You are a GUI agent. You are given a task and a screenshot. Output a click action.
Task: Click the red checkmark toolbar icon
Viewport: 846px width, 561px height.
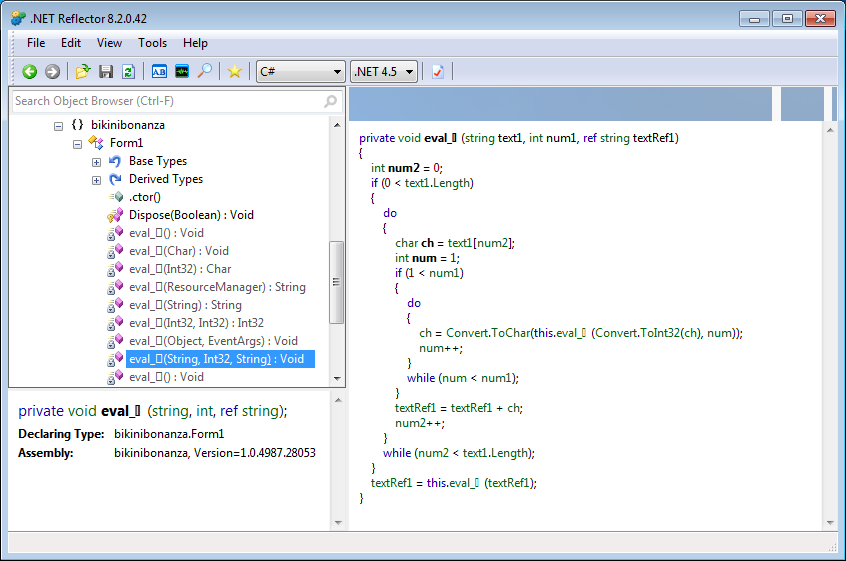[x=438, y=71]
